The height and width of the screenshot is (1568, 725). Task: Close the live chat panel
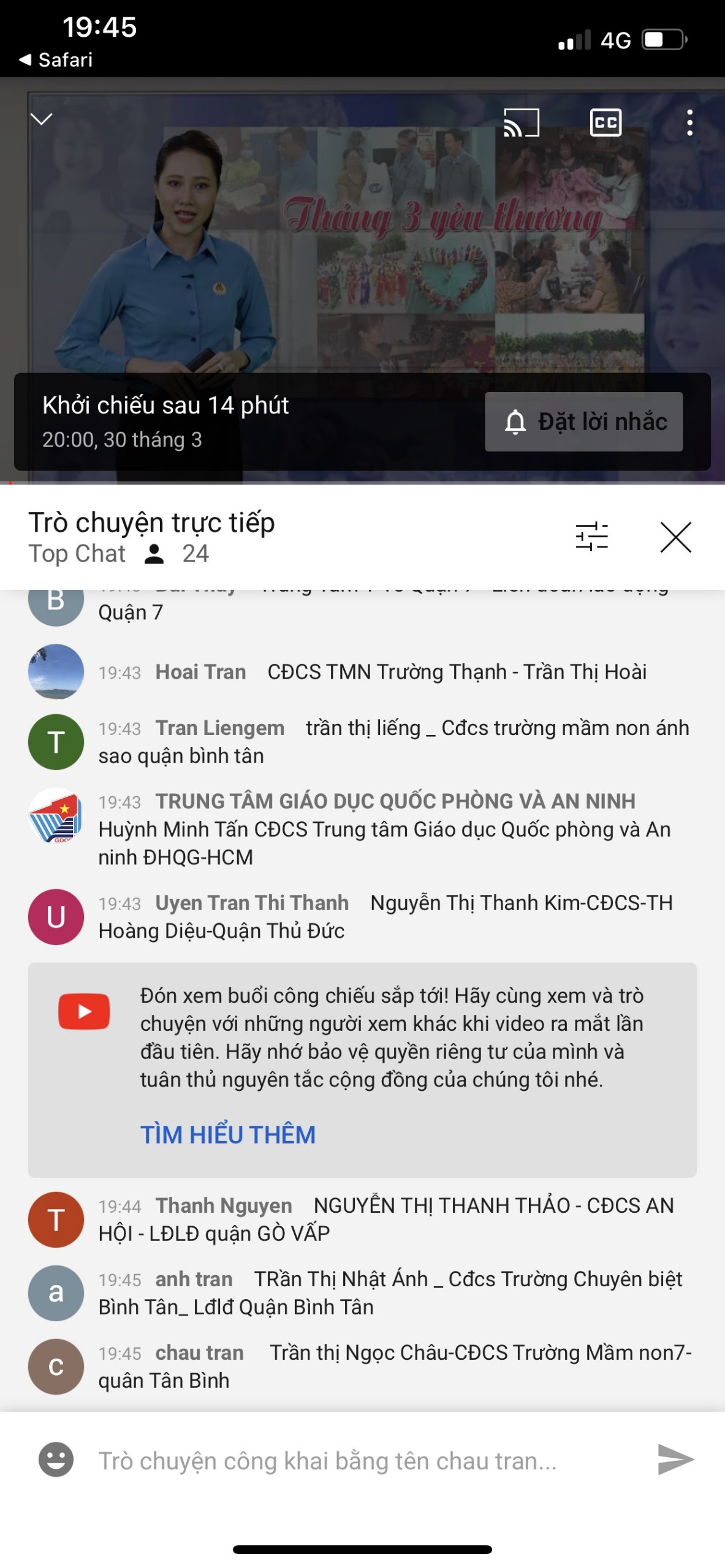point(675,537)
